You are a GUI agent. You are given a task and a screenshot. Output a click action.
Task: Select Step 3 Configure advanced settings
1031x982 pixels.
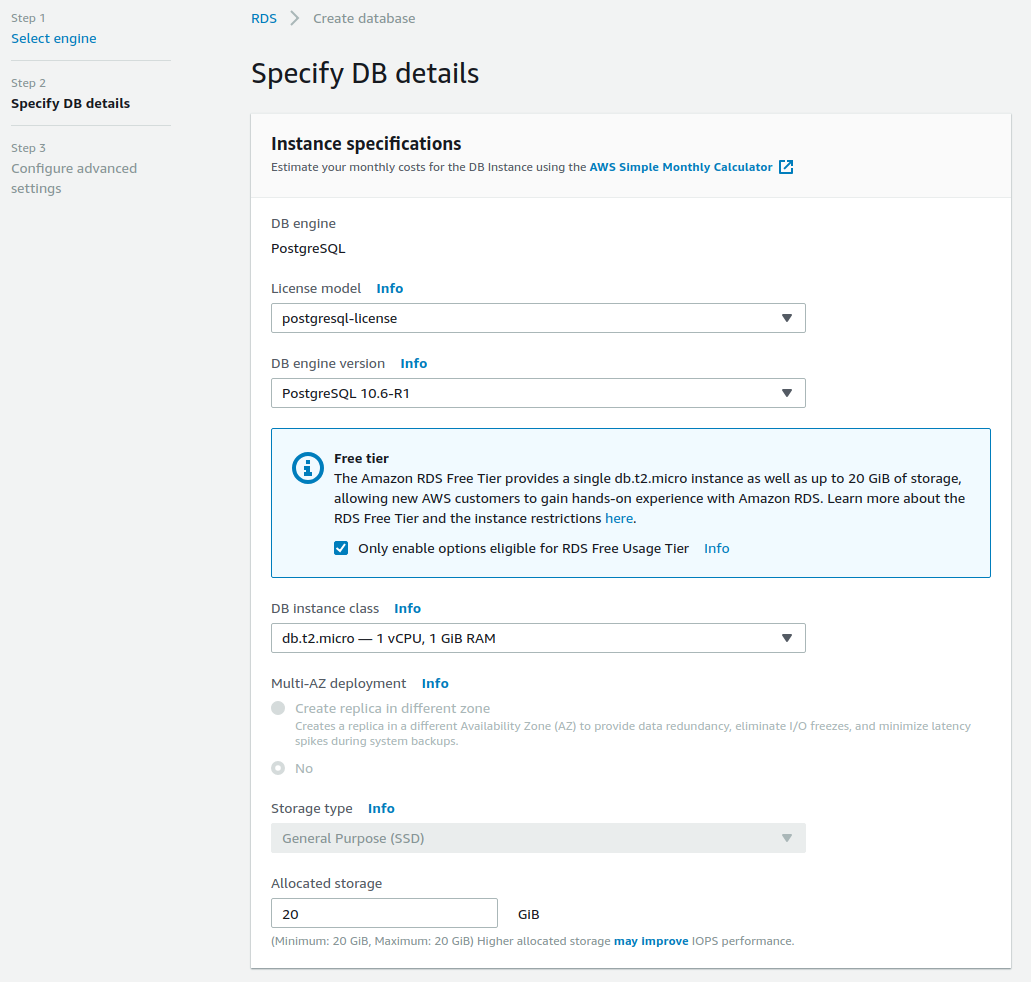point(74,178)
